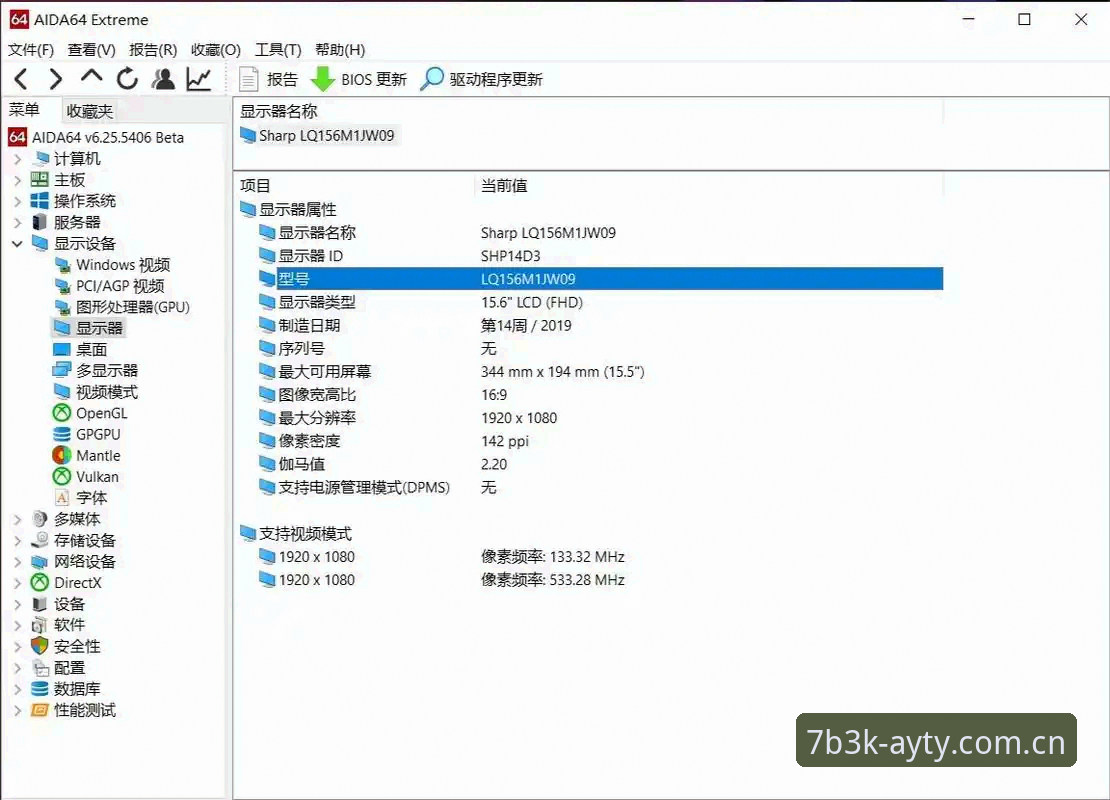Click the OpenGL icon in tree
1110x800 pixels.
pyautogui.click(x=62, y=413)
